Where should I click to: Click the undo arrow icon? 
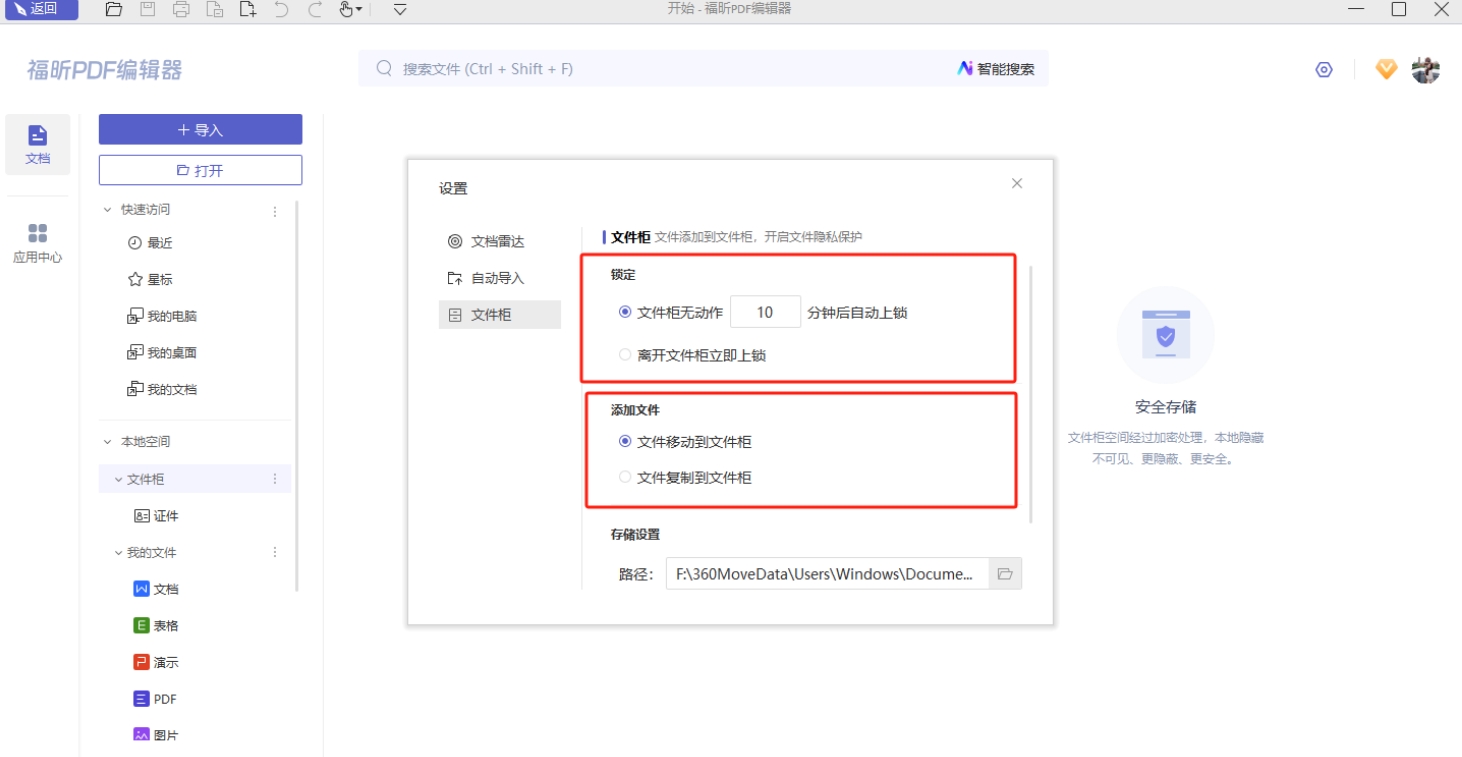point(281,10)
